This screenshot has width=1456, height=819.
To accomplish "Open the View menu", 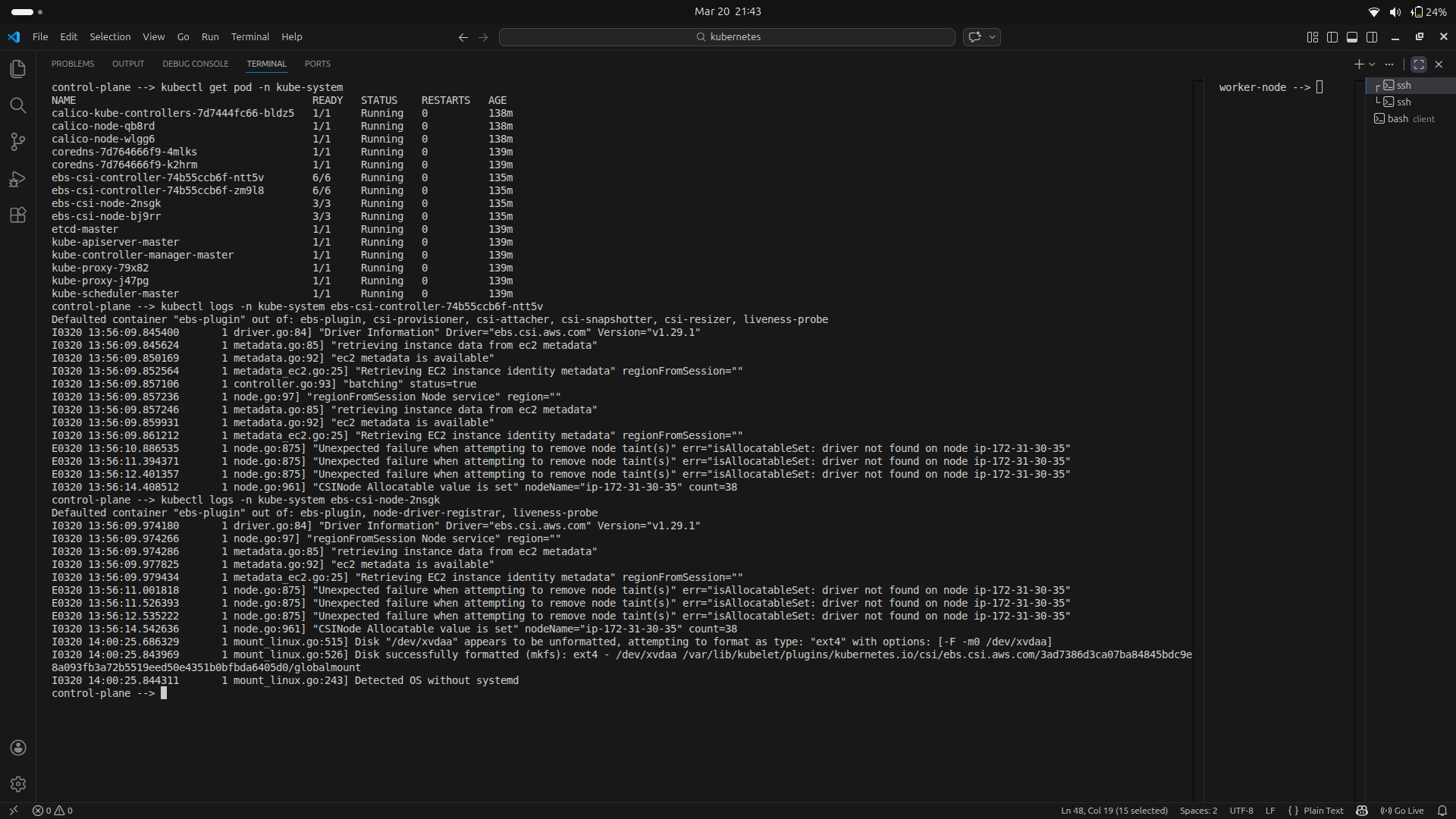I will pyautogui.click(x=153, y=36).
